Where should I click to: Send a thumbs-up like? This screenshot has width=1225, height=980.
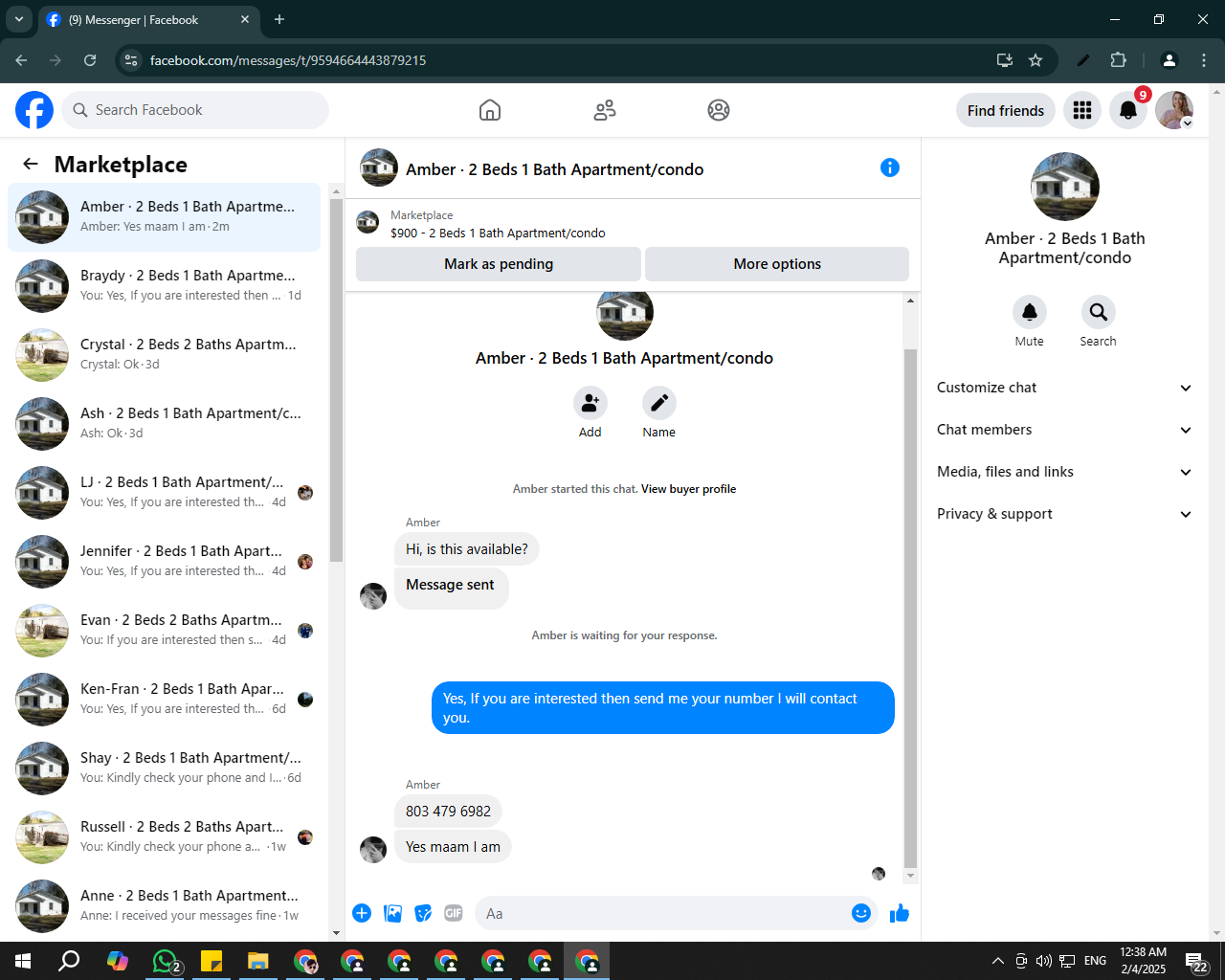point(900,913)
